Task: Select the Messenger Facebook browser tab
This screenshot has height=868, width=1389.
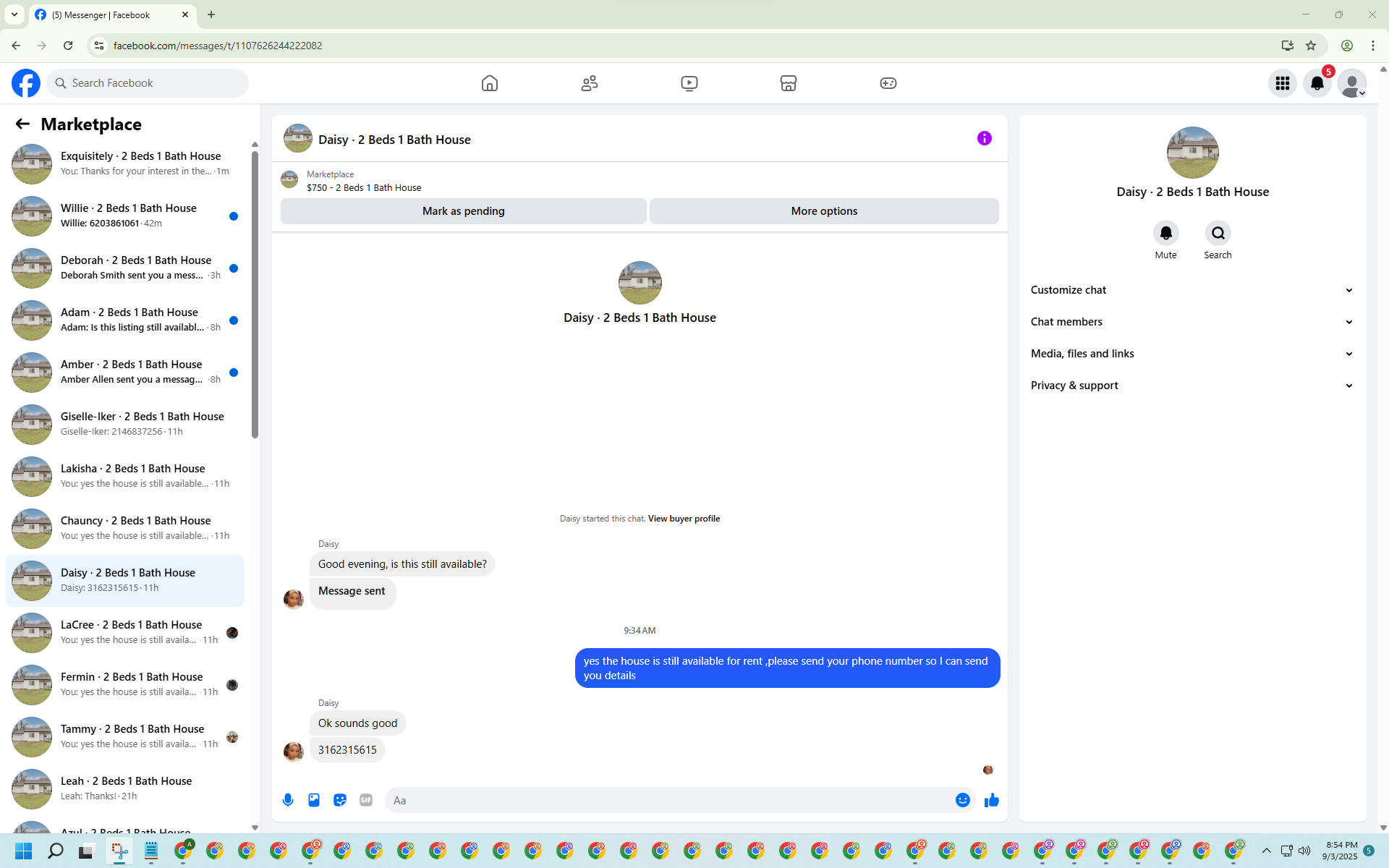Action: pos(113,14)
